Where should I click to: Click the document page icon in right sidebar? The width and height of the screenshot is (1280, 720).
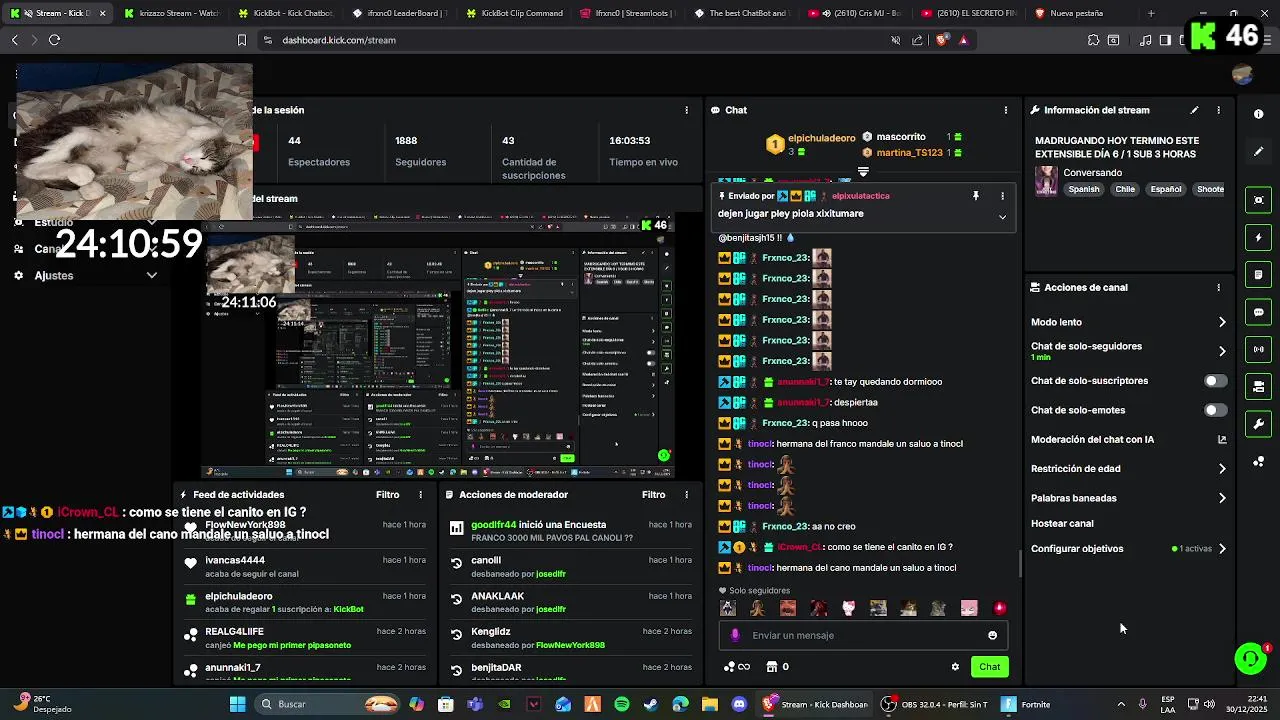[1259, 275]
